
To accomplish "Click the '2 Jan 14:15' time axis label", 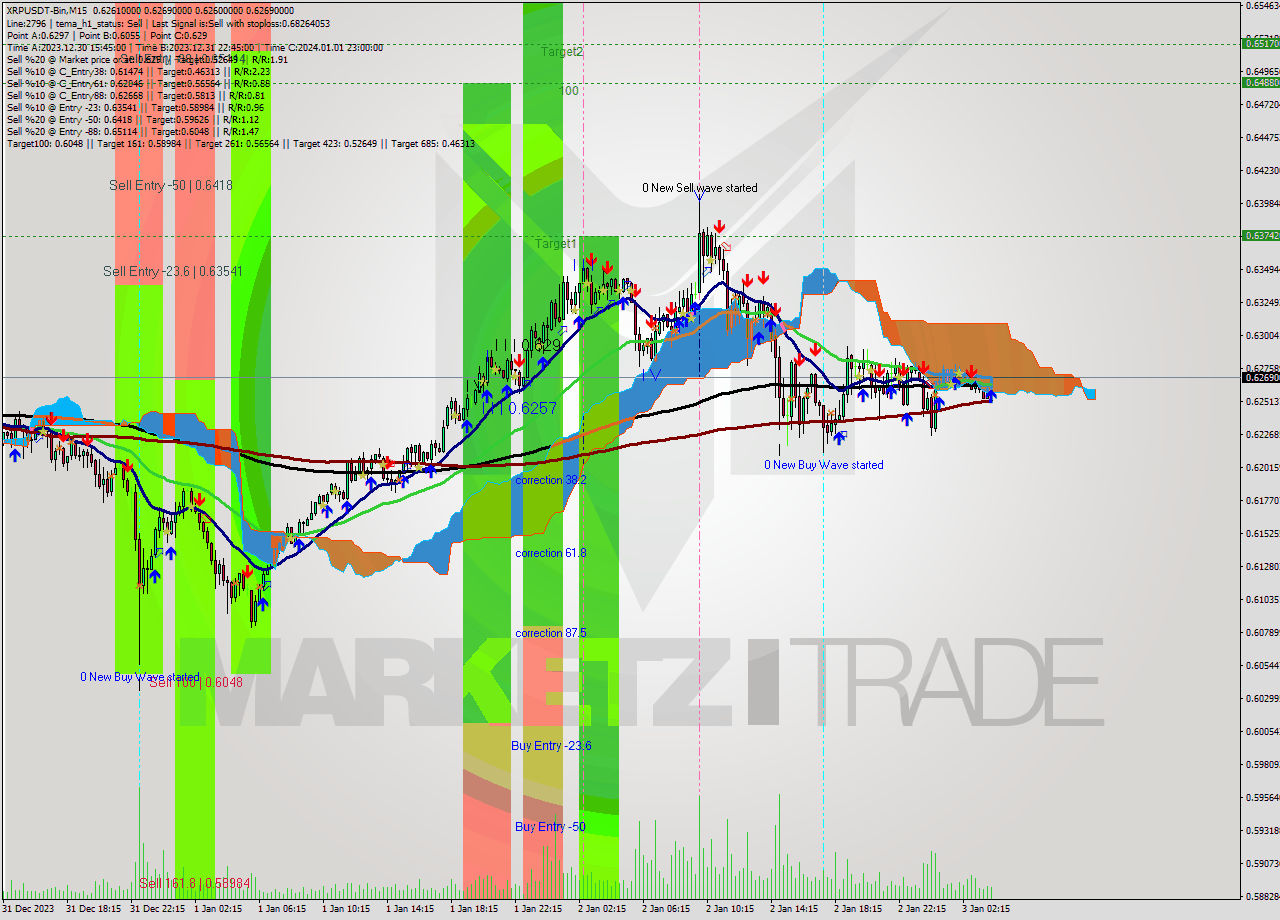I will coord(794,909).
